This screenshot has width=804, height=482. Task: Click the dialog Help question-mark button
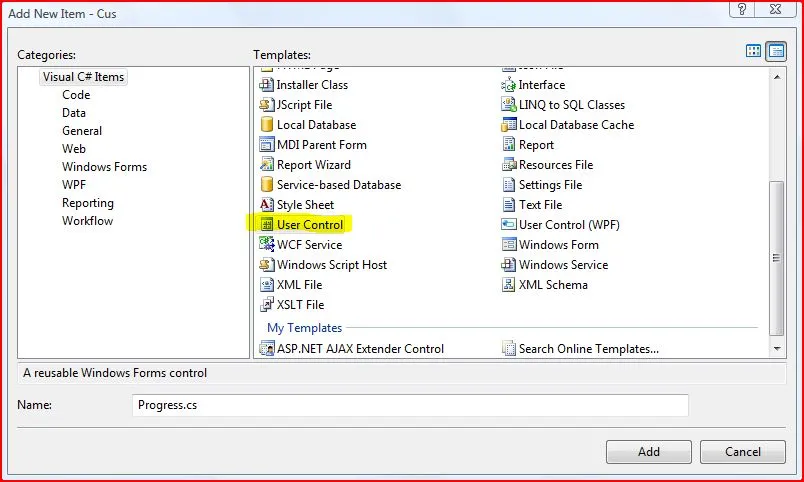tap(742, 9)
